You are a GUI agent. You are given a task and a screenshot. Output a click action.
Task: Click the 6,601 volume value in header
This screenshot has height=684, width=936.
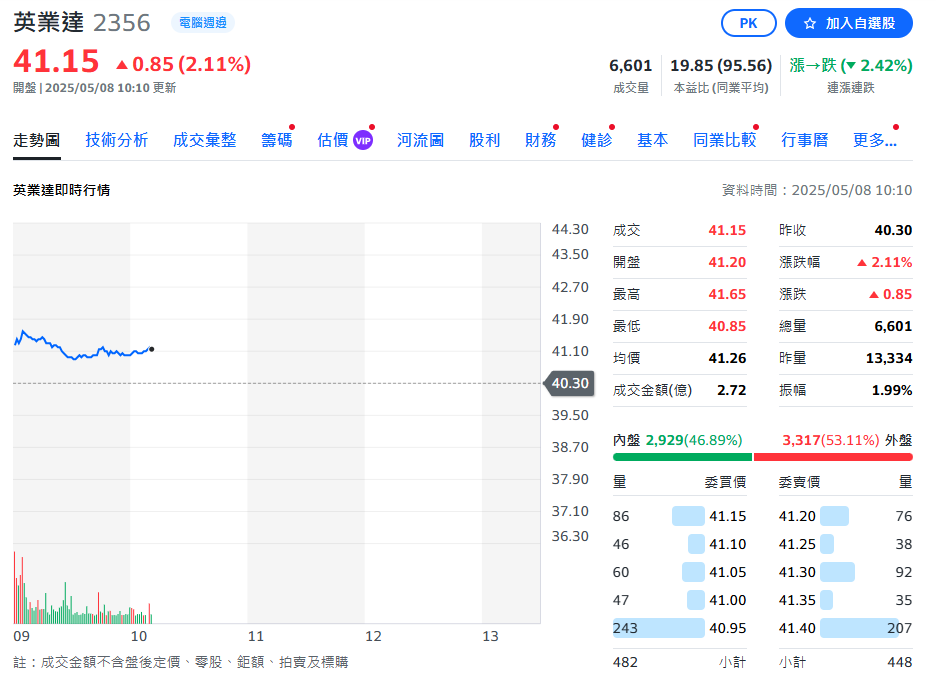(630, 65)
